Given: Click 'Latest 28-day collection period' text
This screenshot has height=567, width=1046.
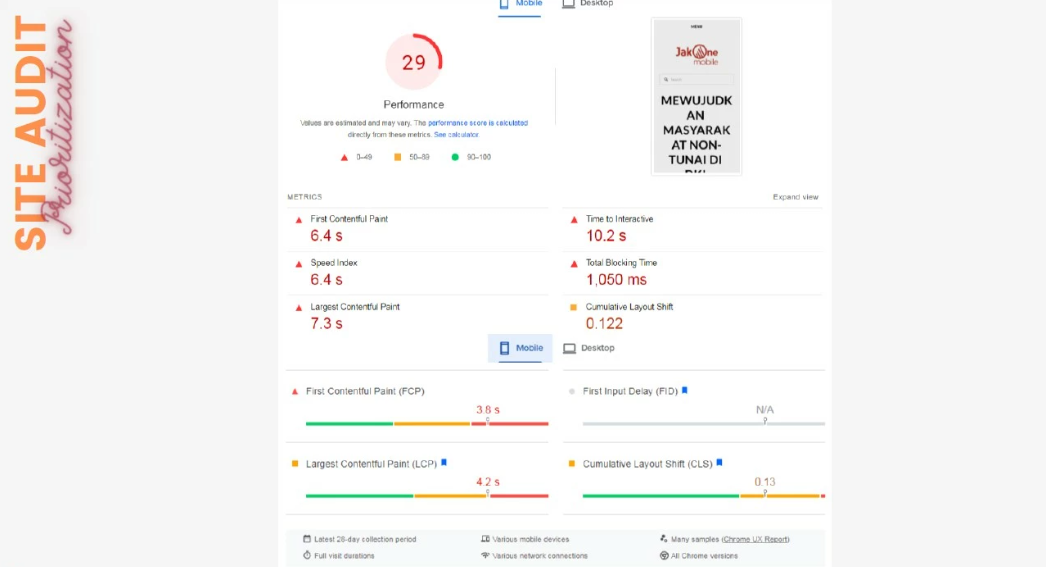Looking at the screenshot, I should click(365, 539).
